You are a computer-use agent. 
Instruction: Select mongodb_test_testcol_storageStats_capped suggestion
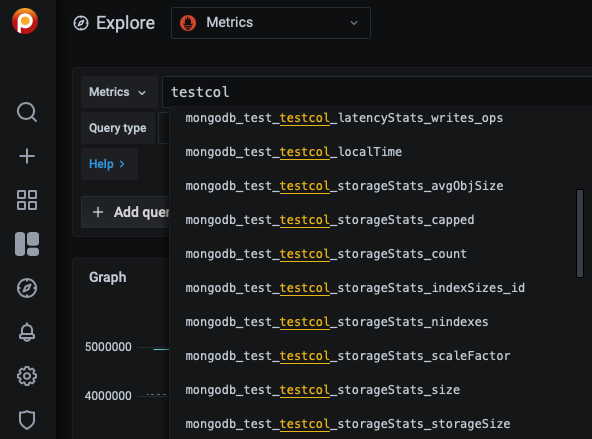click(x=381, y=220)
